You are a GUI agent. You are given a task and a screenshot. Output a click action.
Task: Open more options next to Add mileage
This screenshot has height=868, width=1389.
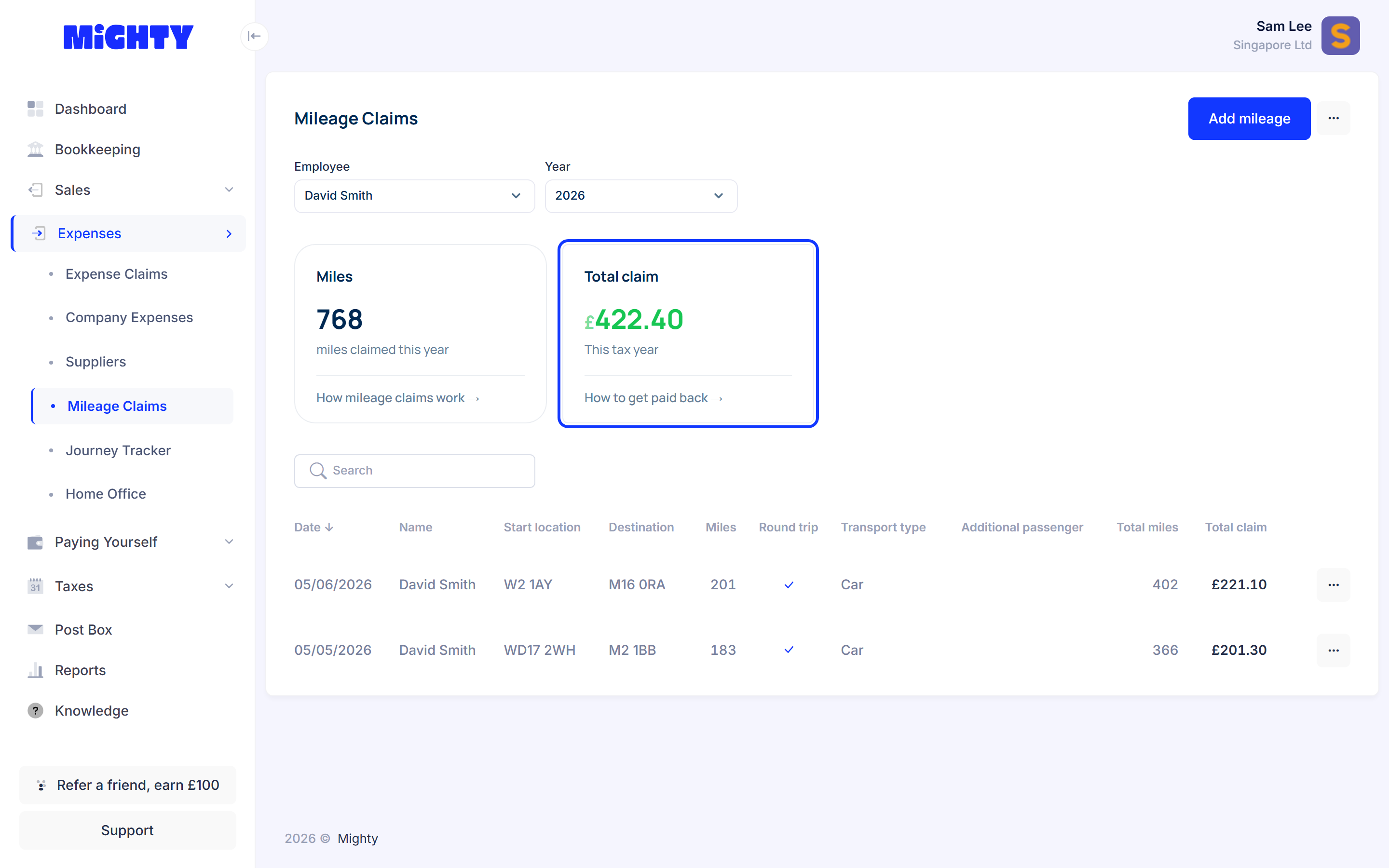pyautogui.click(x=1334, y=118)
